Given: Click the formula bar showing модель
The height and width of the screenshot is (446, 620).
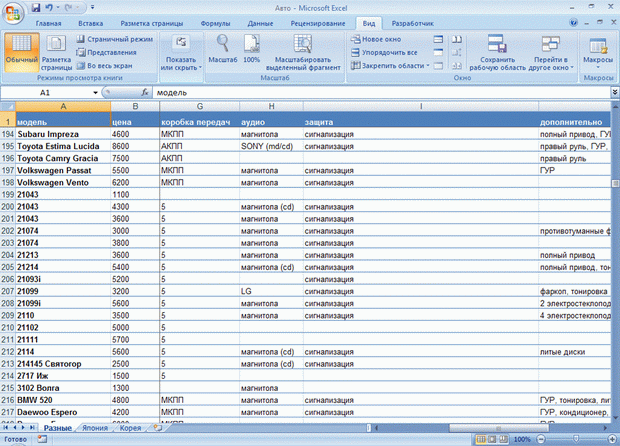Looking at the screenshot, I should (x=382, y=93).
